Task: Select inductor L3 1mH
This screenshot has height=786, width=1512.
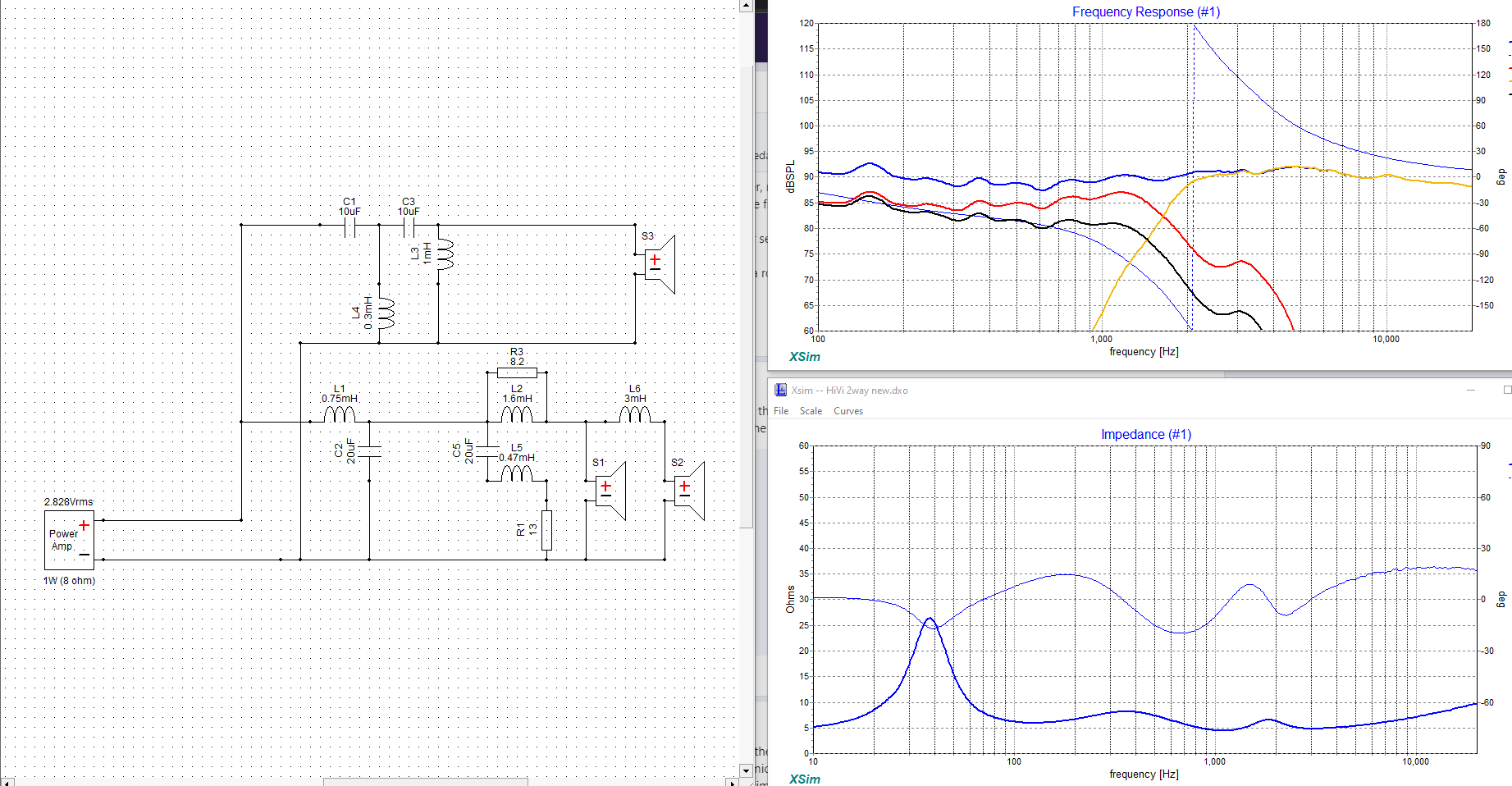Action: 443,254
